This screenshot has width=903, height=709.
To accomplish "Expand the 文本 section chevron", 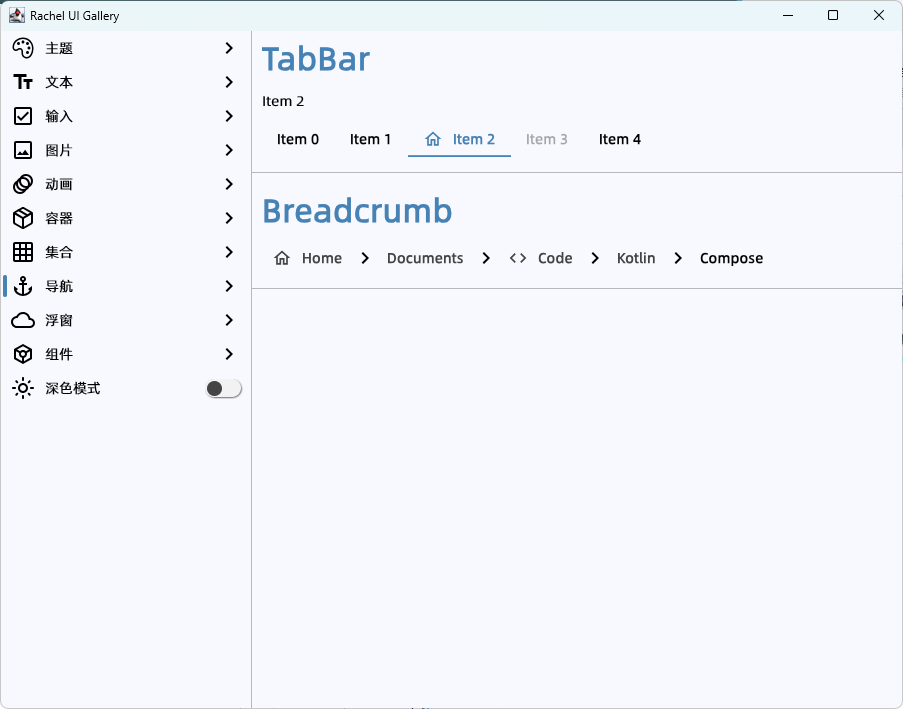I will tap(229, 82).
